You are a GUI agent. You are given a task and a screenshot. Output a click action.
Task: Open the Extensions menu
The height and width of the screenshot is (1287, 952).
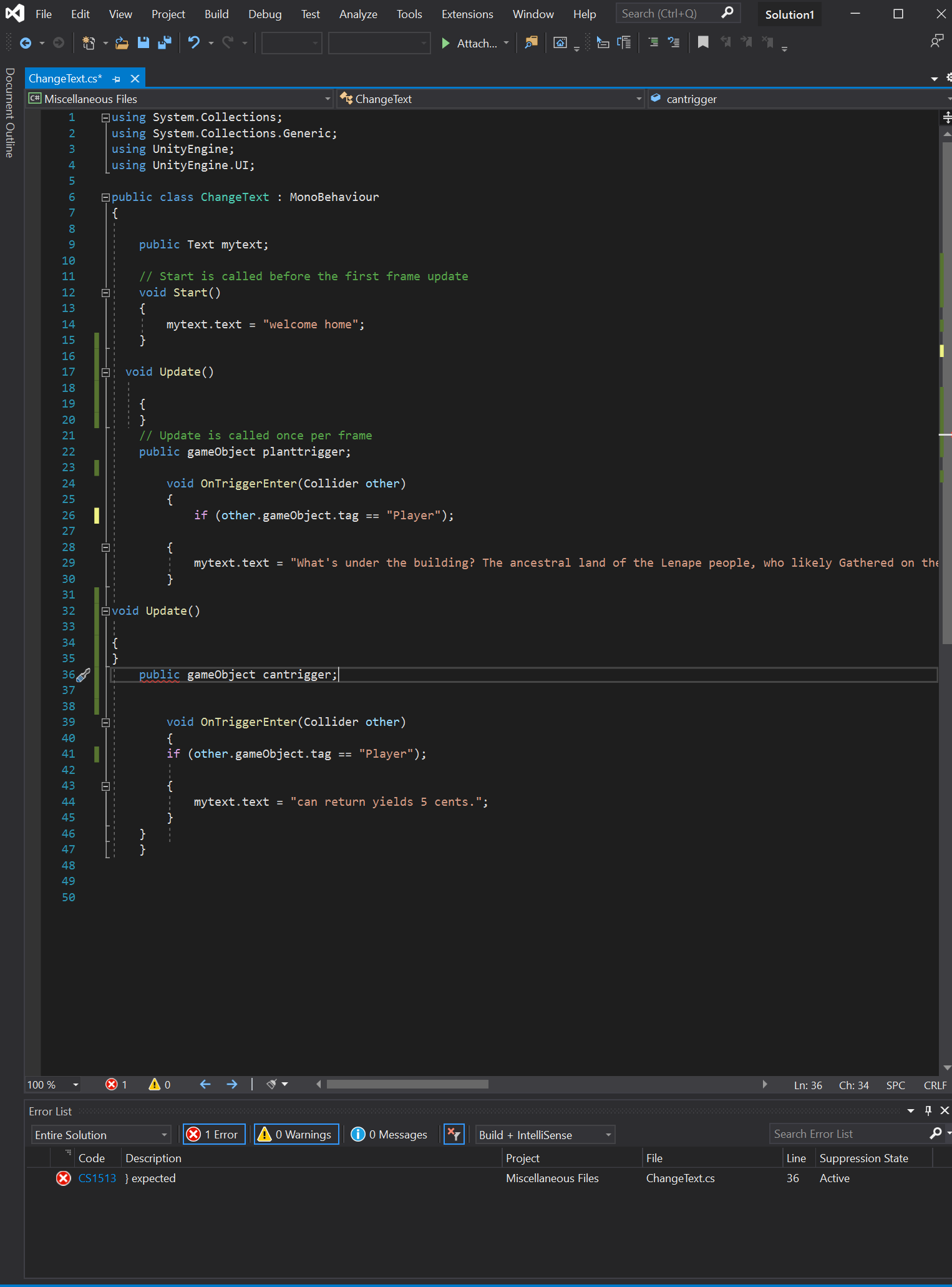pyautogui.click(x=467, y=14)
